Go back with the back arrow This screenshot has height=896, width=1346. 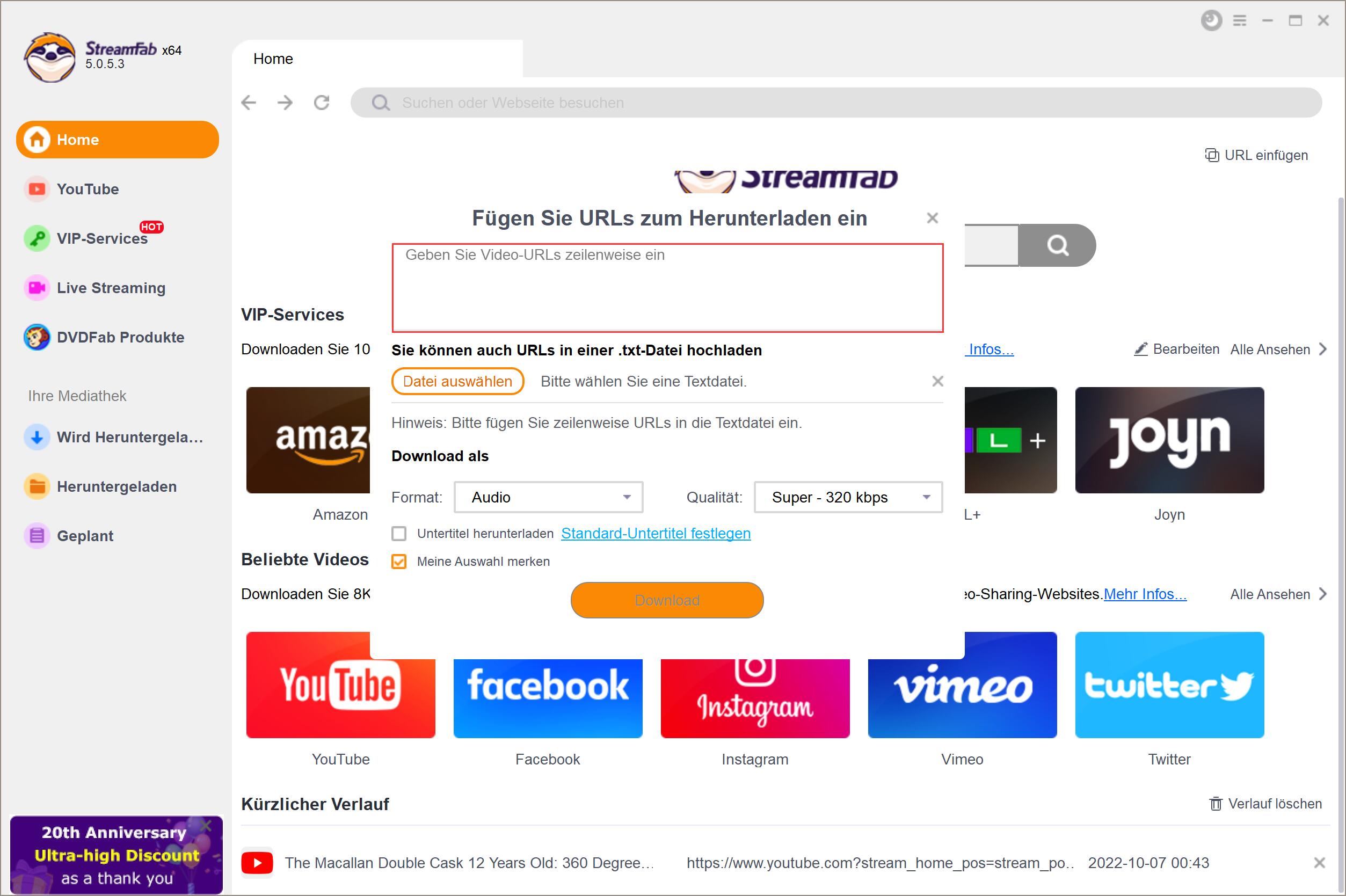249,103
